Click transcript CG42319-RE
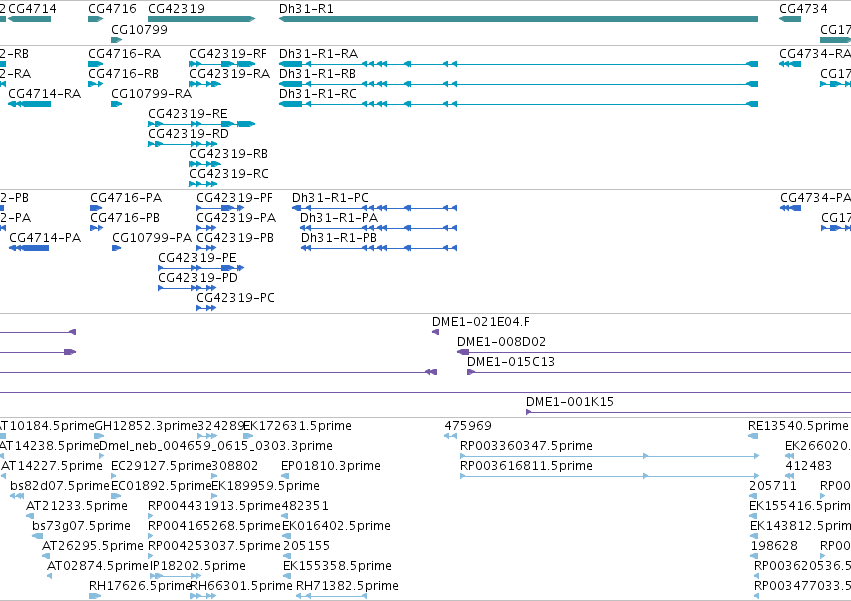The height and width of the screenshot is (601, 851). pyautogui.click(x=188, y=114)
